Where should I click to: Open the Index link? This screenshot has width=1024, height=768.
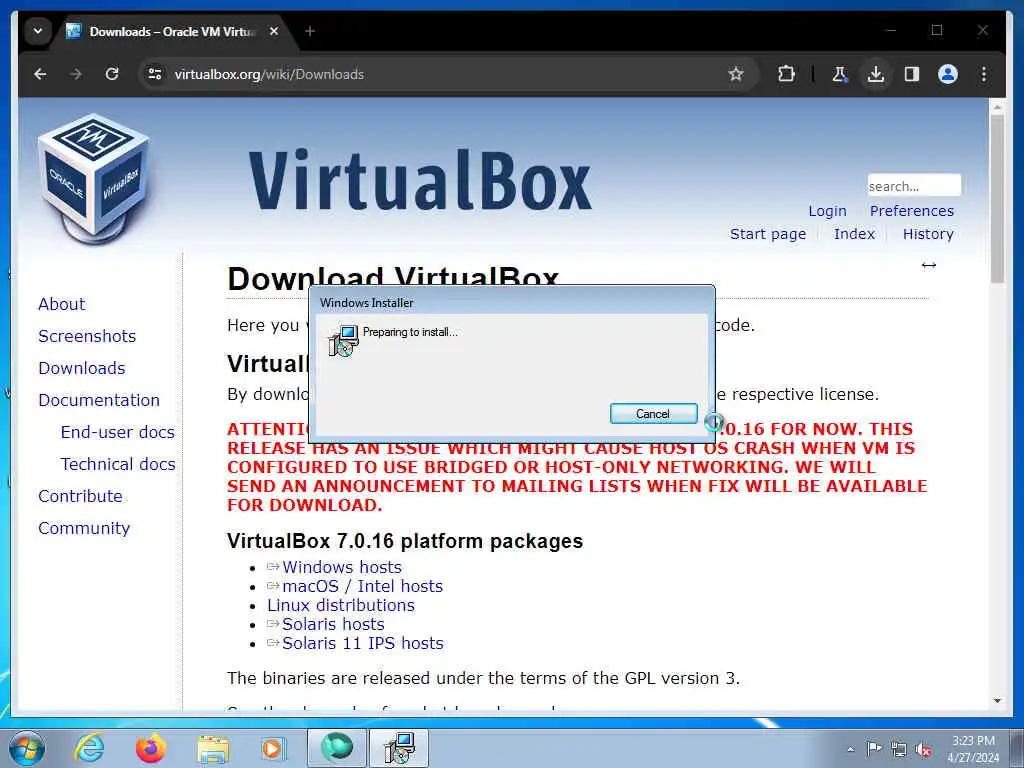tap(854, 234)
